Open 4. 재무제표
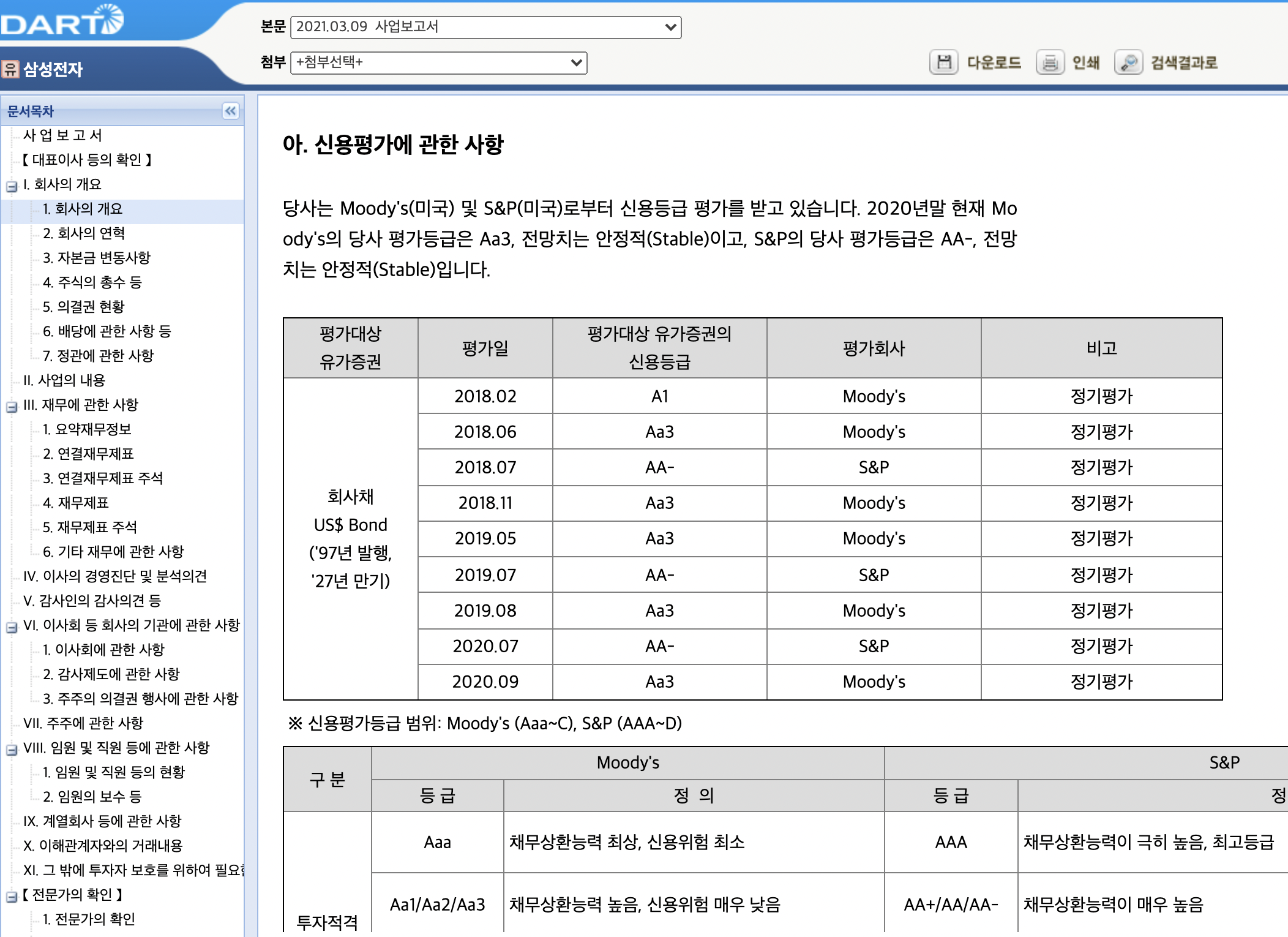 [x=76, y=503]
